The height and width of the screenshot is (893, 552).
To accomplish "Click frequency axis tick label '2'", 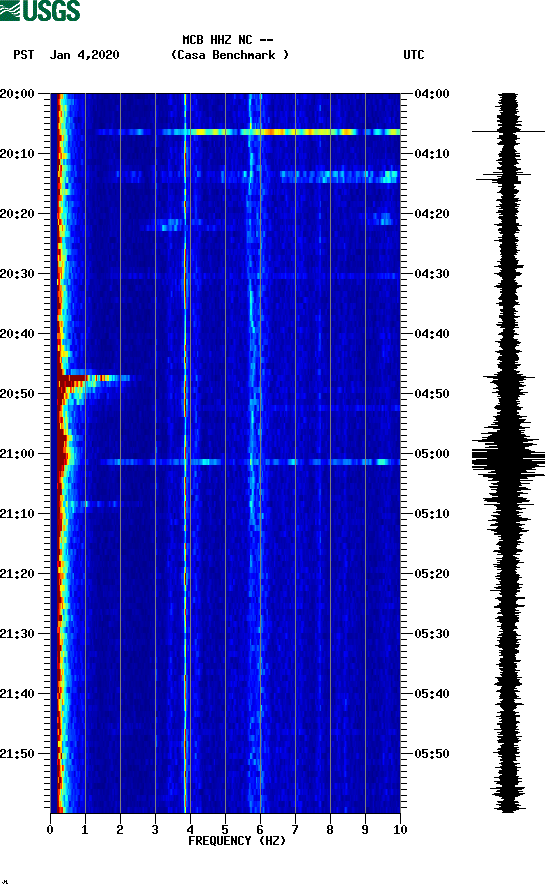I will [x=120, y=830].
